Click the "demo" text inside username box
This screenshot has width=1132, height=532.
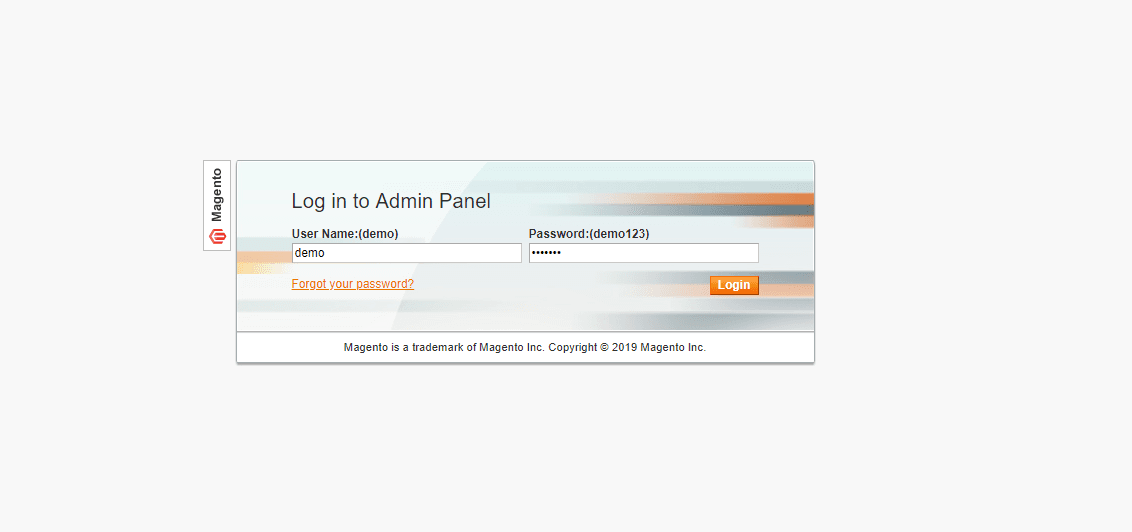[x=310, y=253]
